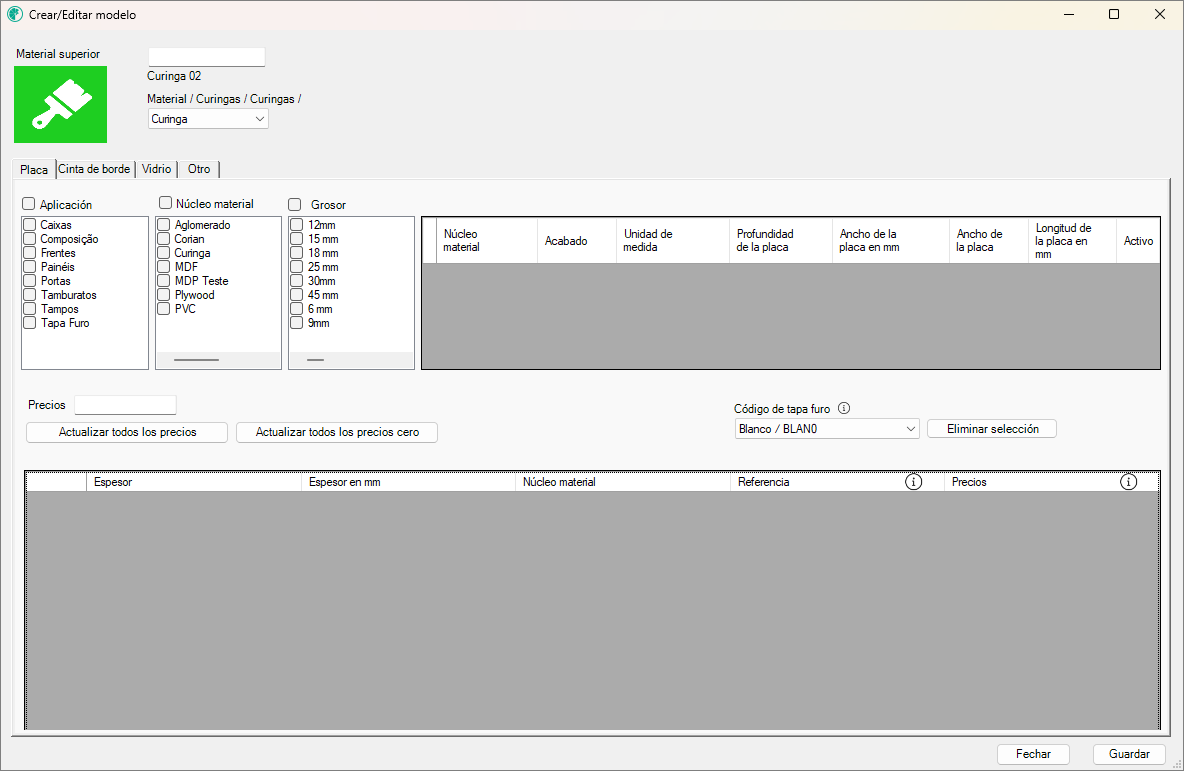Tick the Portas application checkbox

click(30, 281)
